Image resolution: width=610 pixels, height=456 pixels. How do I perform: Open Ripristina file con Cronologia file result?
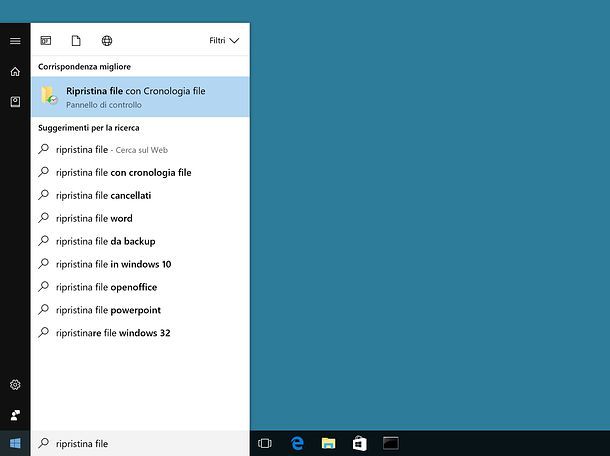coord(140,97)
